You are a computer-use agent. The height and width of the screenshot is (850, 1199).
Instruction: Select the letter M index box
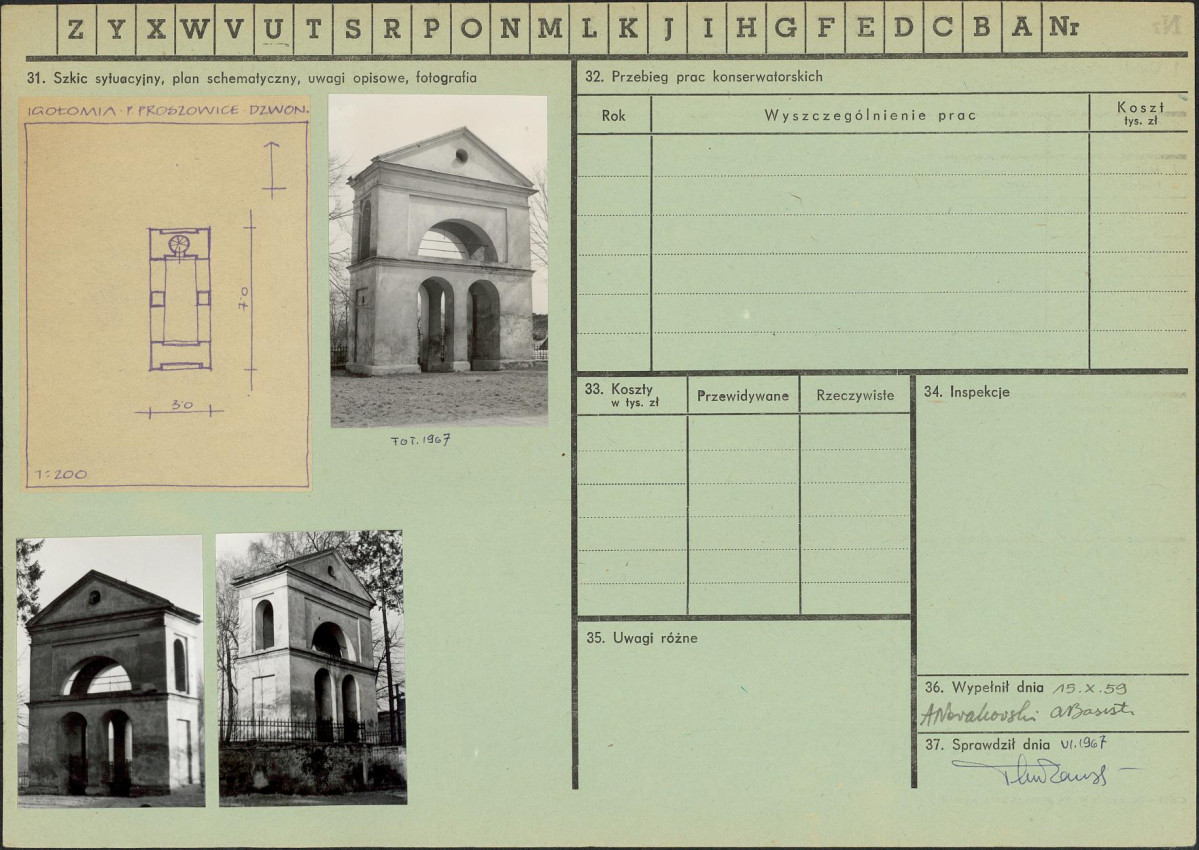pyautogui.click(x=549, y=29)
